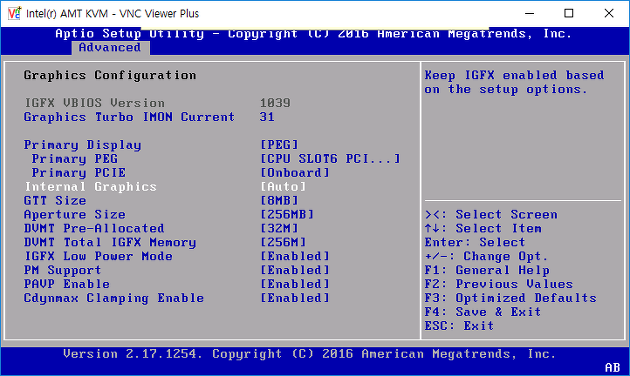Viewport: 630px width, 376px height.
Task: Toggle Cdynmax Clamping Enable [Enabled] value
Action: (x=295, y=298)
